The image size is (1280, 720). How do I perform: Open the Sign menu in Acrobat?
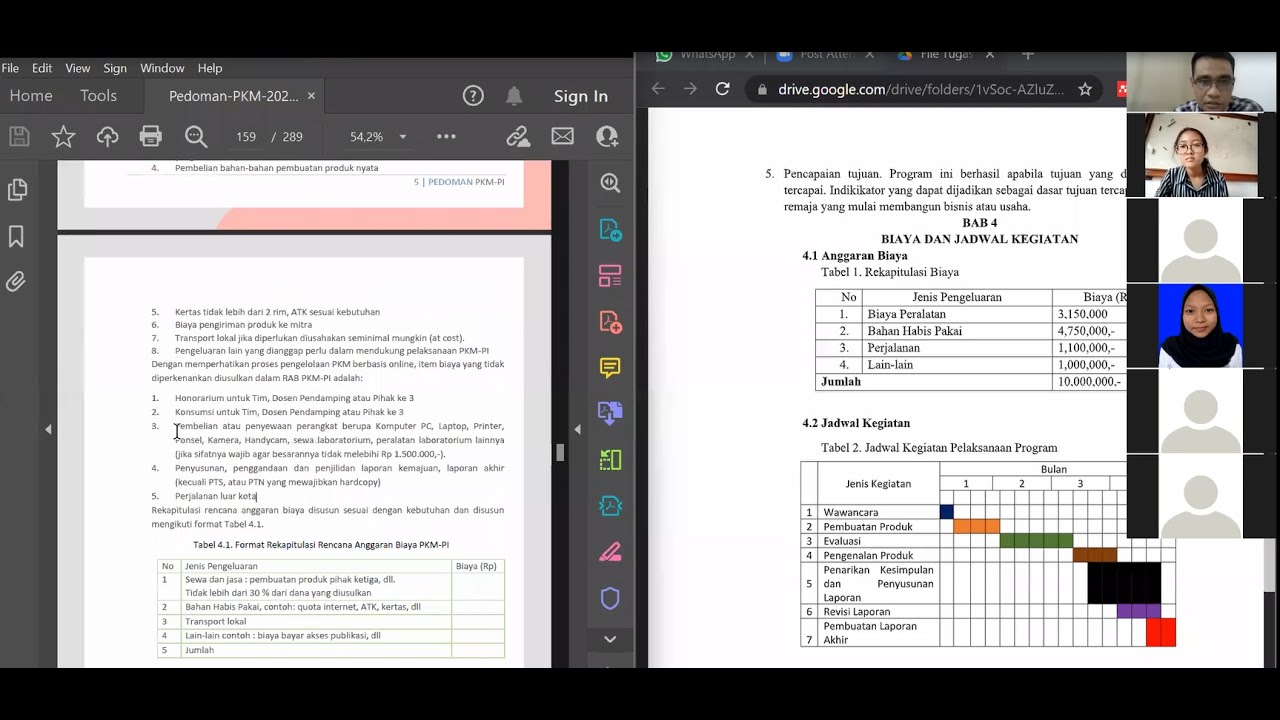click(115, 68)
